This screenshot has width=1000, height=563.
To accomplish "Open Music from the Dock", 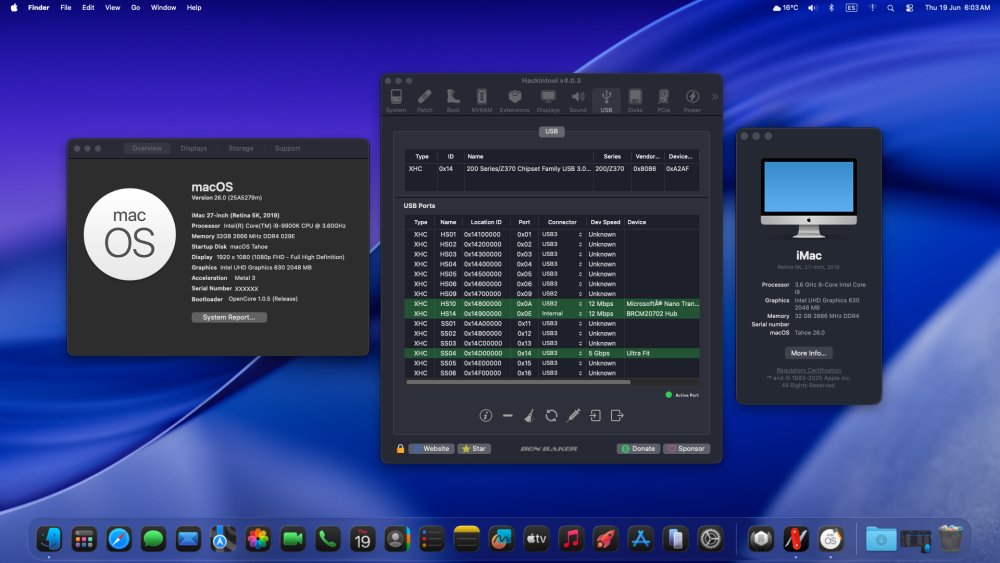I will click(571, 539).
